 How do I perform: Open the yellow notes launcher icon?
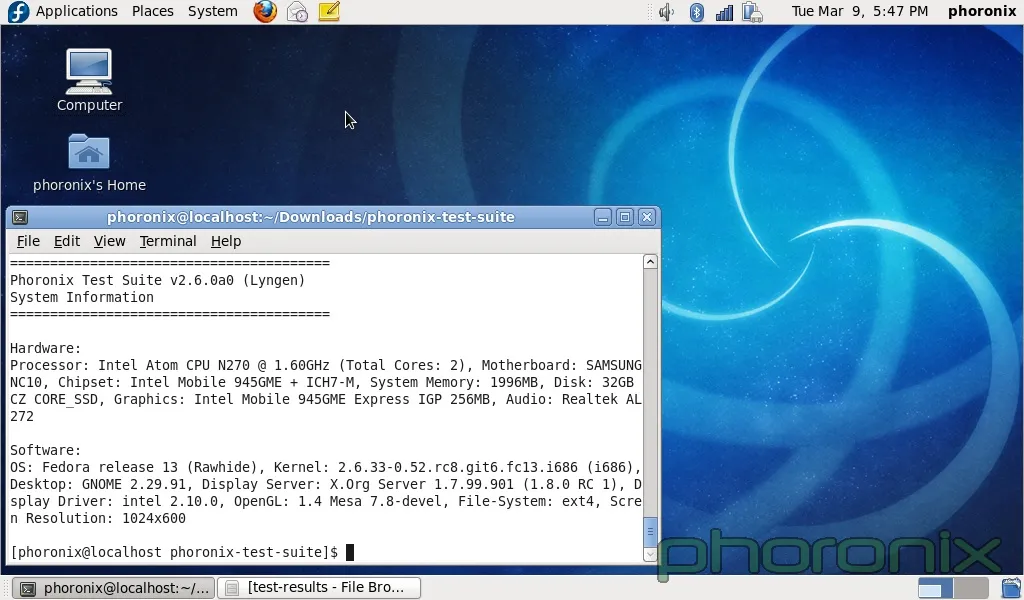coord(329,11)
